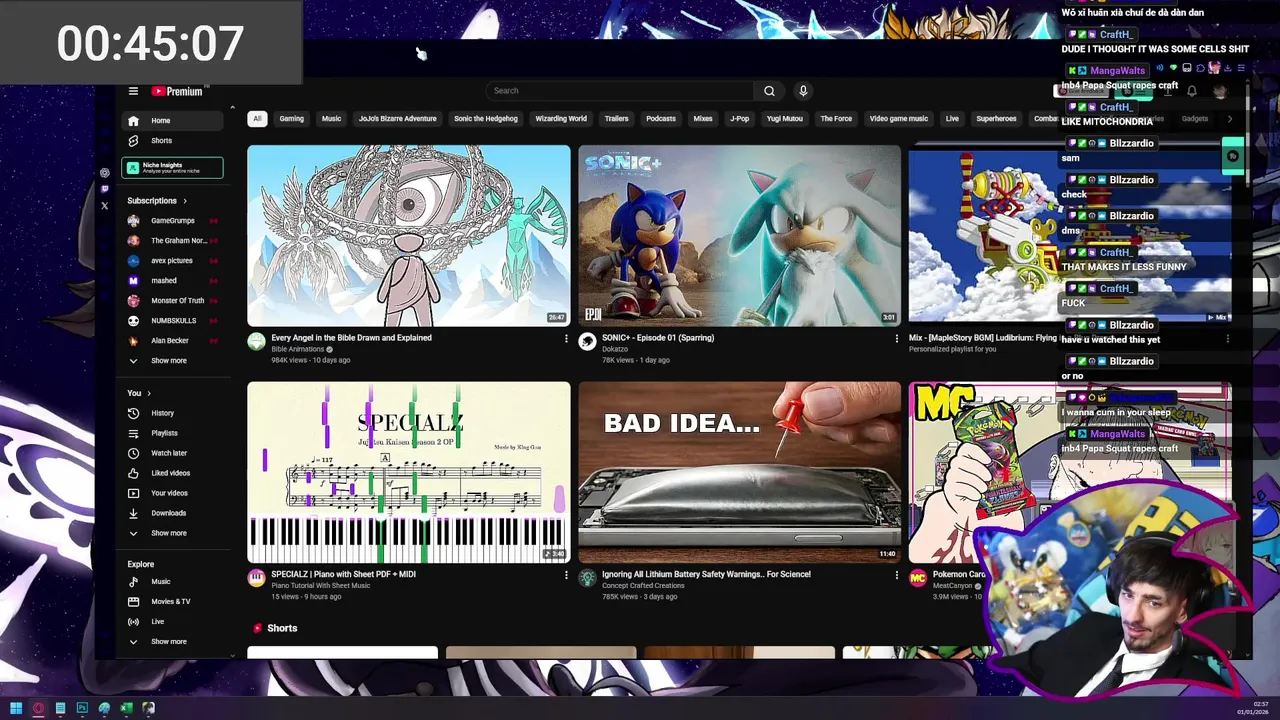Open Home in the sidebar
The width and height of the screenshot is (1280, 720).
(172, 120)
